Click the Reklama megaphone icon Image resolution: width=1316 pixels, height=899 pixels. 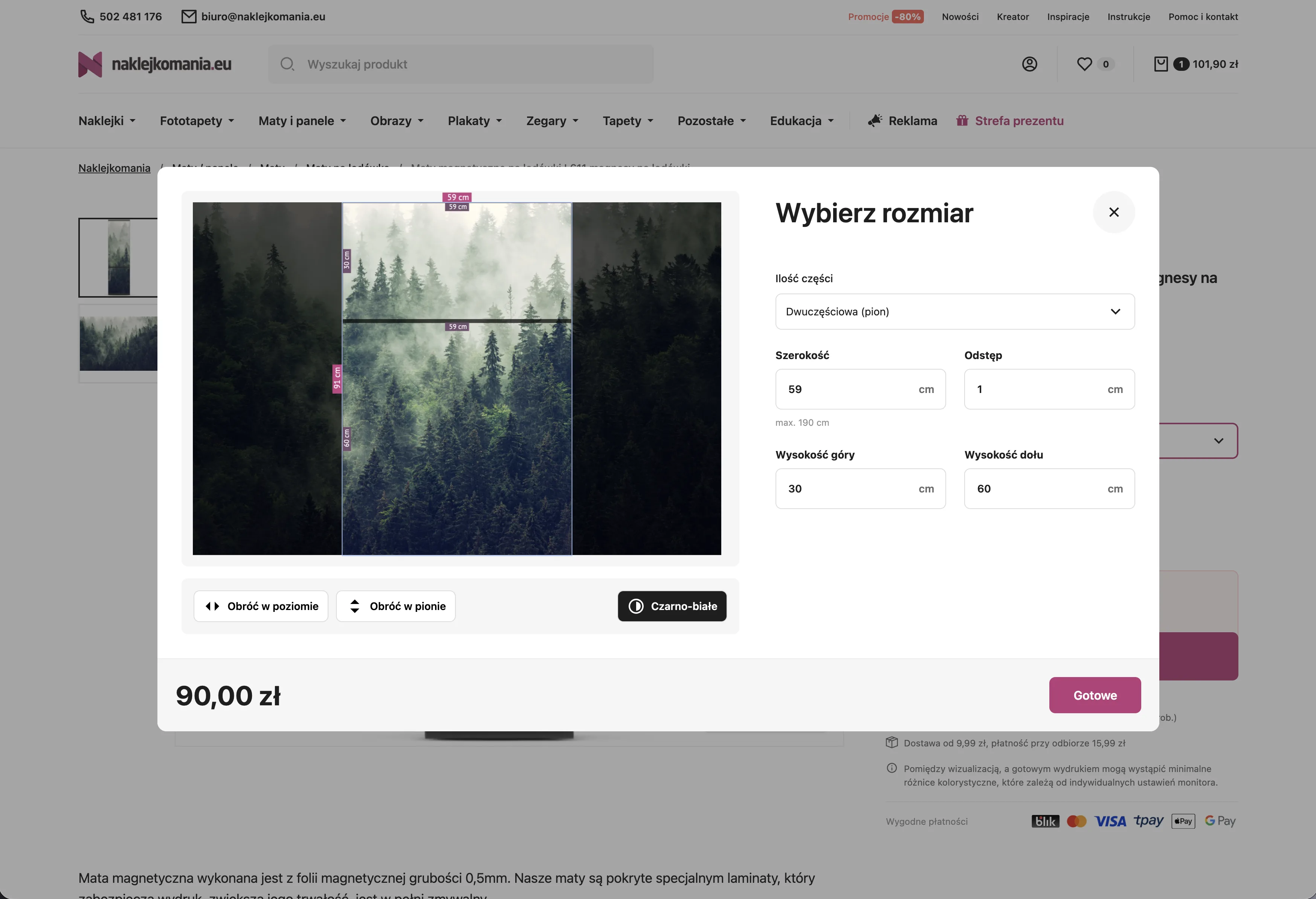click(875, 121)
